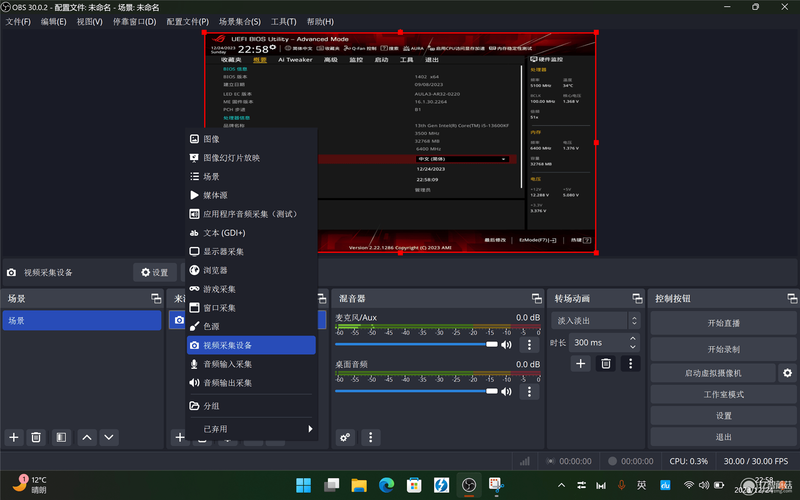This screenshot has height=500, width=800.
Task: Pop out the 场景 dock panel
Action: coord(156,298)
